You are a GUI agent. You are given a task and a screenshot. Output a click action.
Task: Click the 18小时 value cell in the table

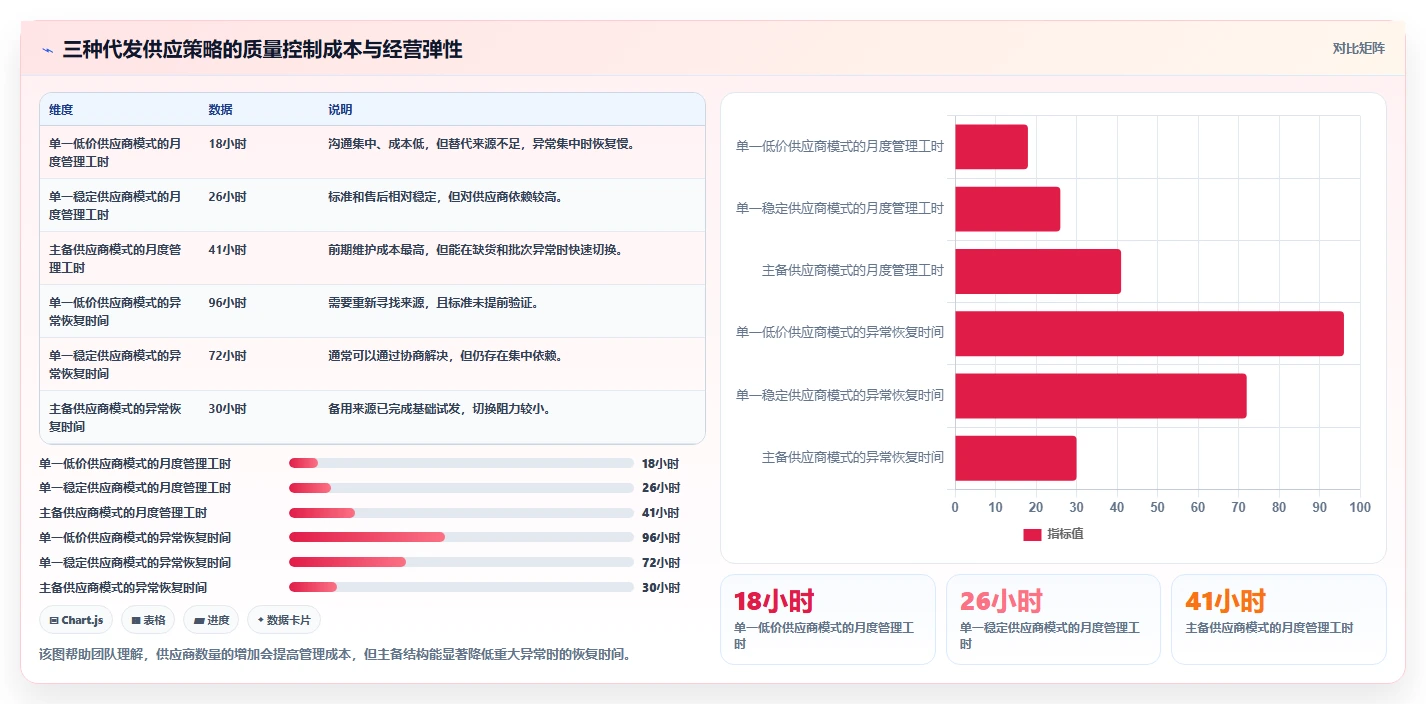227,144
